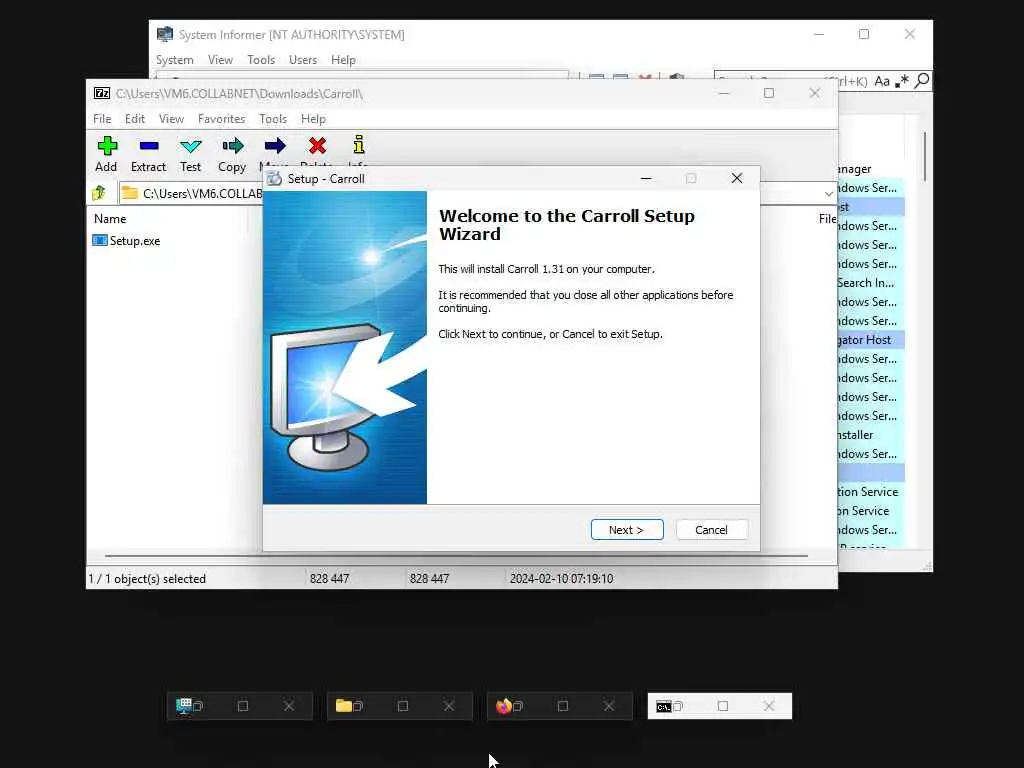
Task: Click the Setup.exe file icon
Action: (100, 240)
